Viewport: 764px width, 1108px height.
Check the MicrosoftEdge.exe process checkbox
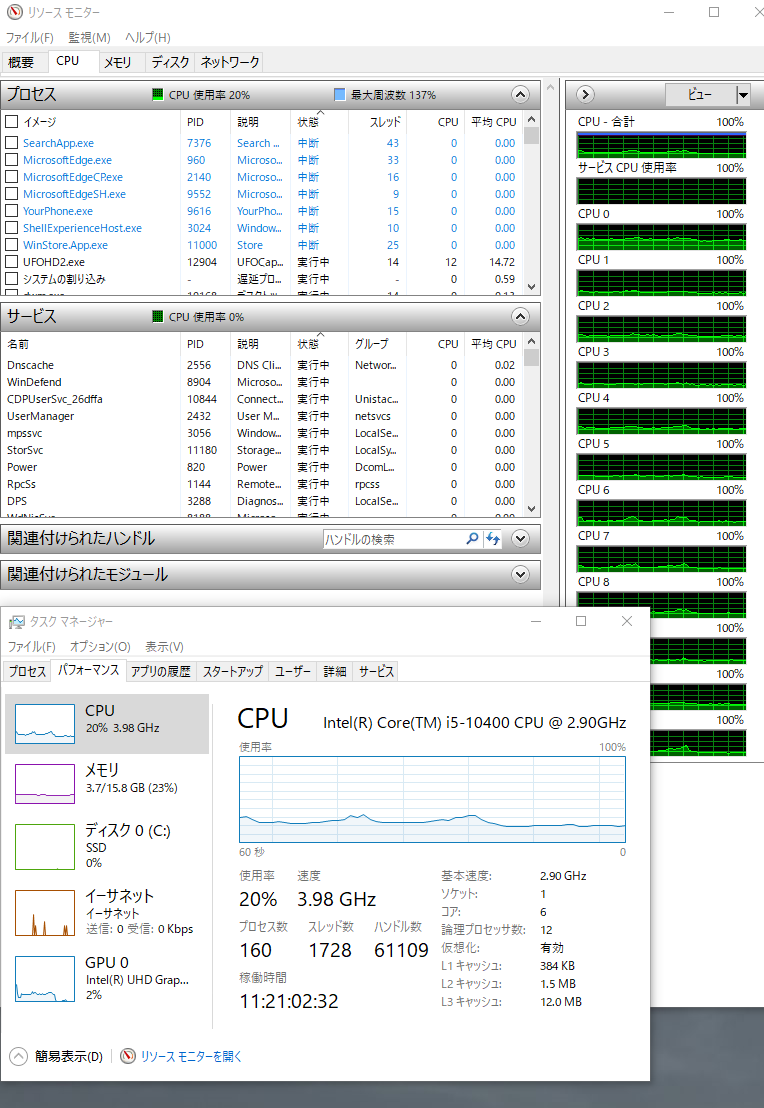[12, 160]
